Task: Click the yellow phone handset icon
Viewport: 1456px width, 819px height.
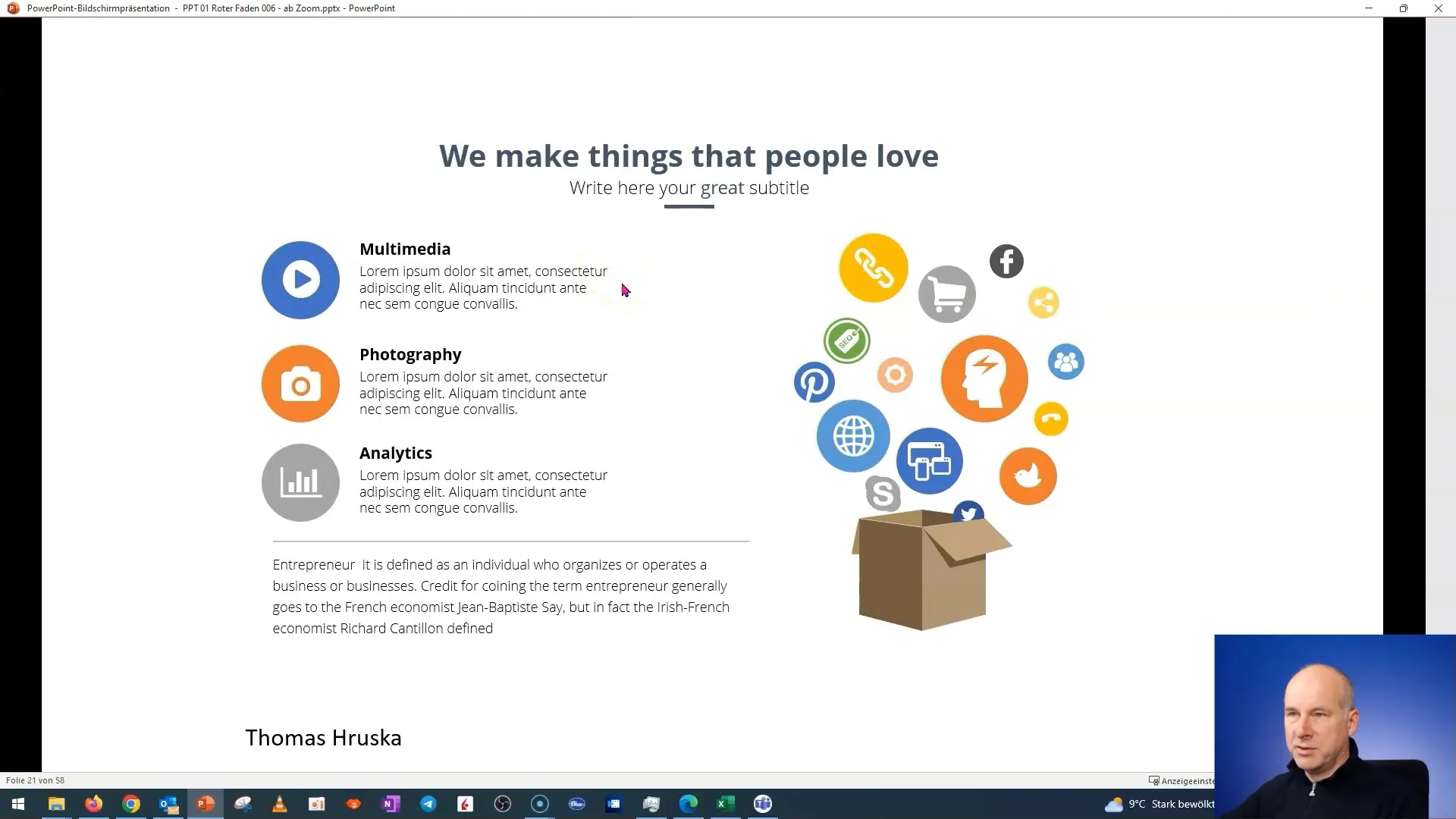Action: (1051, 419)
